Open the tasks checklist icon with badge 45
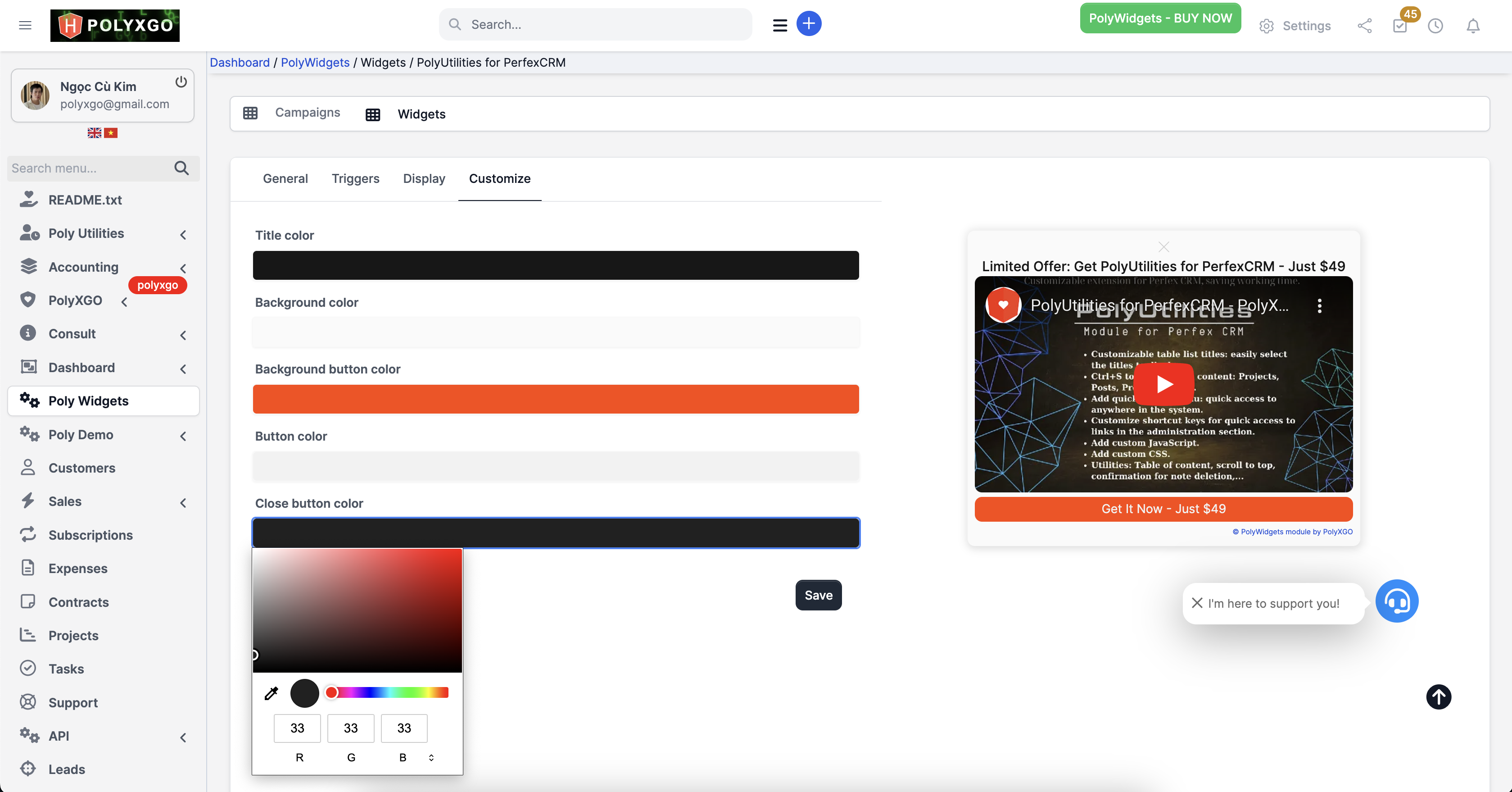This screenshot has height=792, width=1512. tap(1400, 26)
